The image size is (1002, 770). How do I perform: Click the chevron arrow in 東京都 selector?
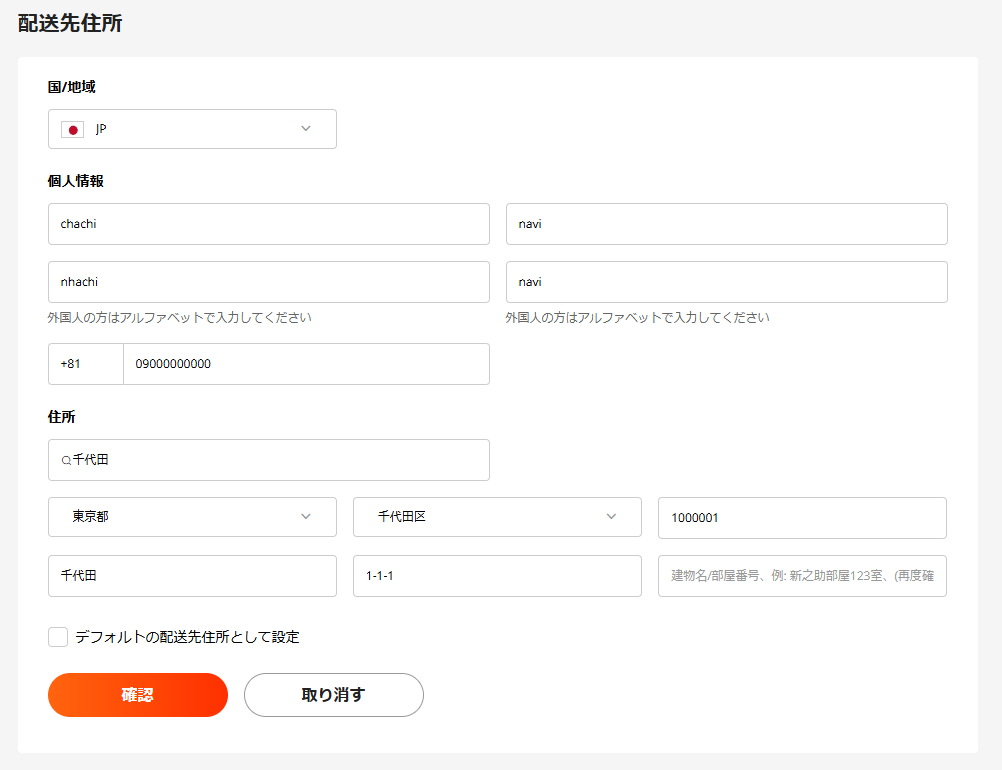coord(306,517)
